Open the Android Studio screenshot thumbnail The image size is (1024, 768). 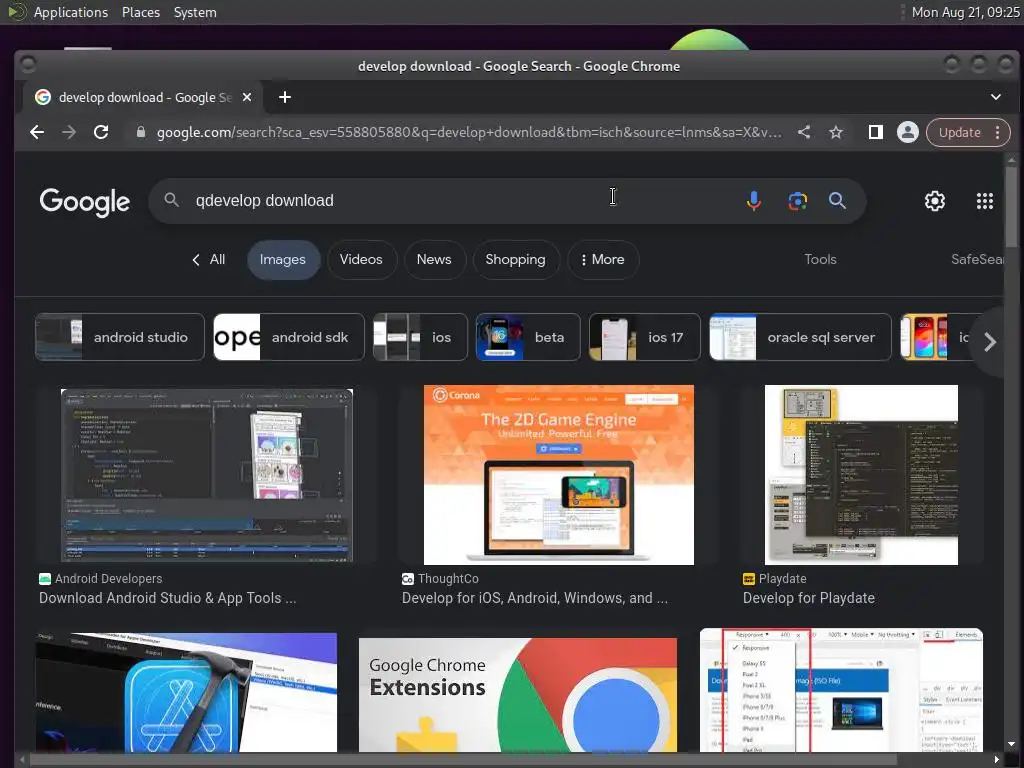pyautogui.click(x=207, y=475)
